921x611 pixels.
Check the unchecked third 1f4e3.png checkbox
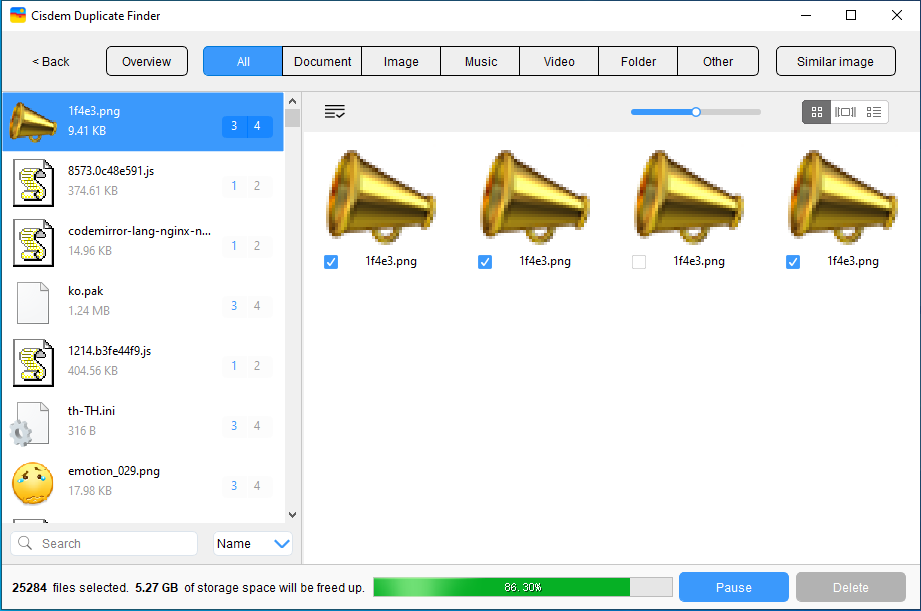coord(638,261)
